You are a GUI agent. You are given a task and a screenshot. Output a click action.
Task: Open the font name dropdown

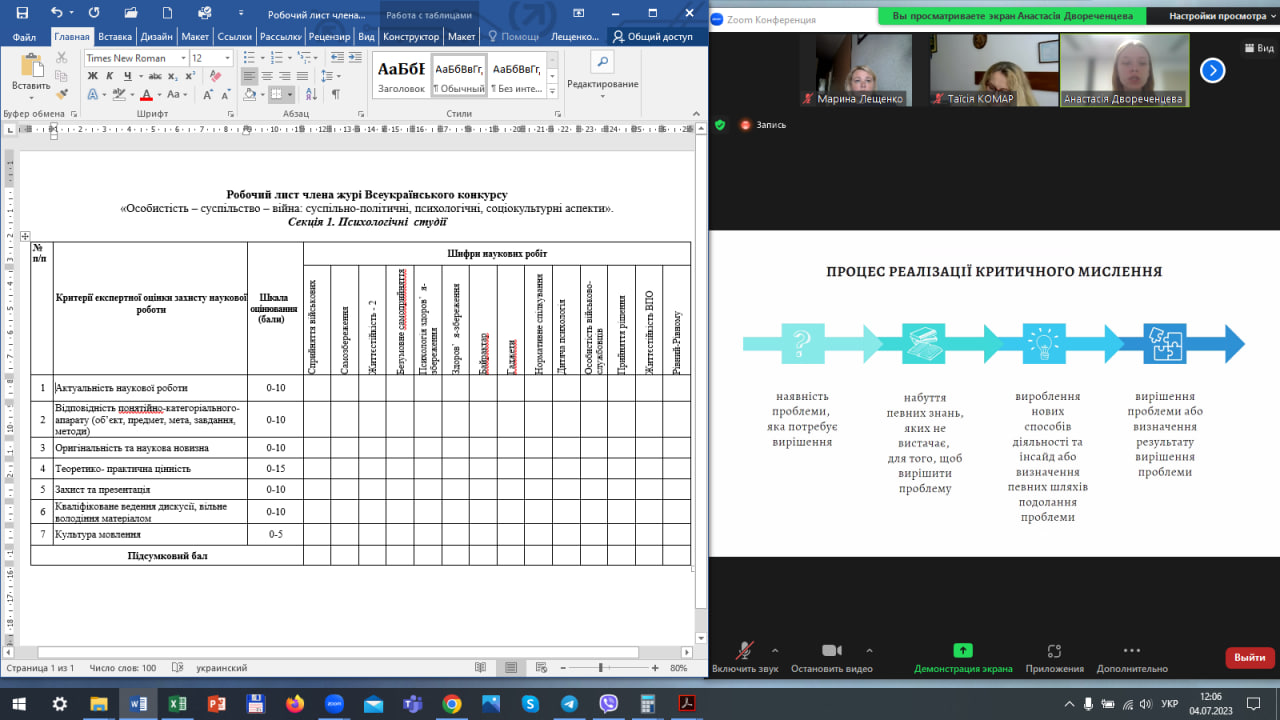point(183,58)
